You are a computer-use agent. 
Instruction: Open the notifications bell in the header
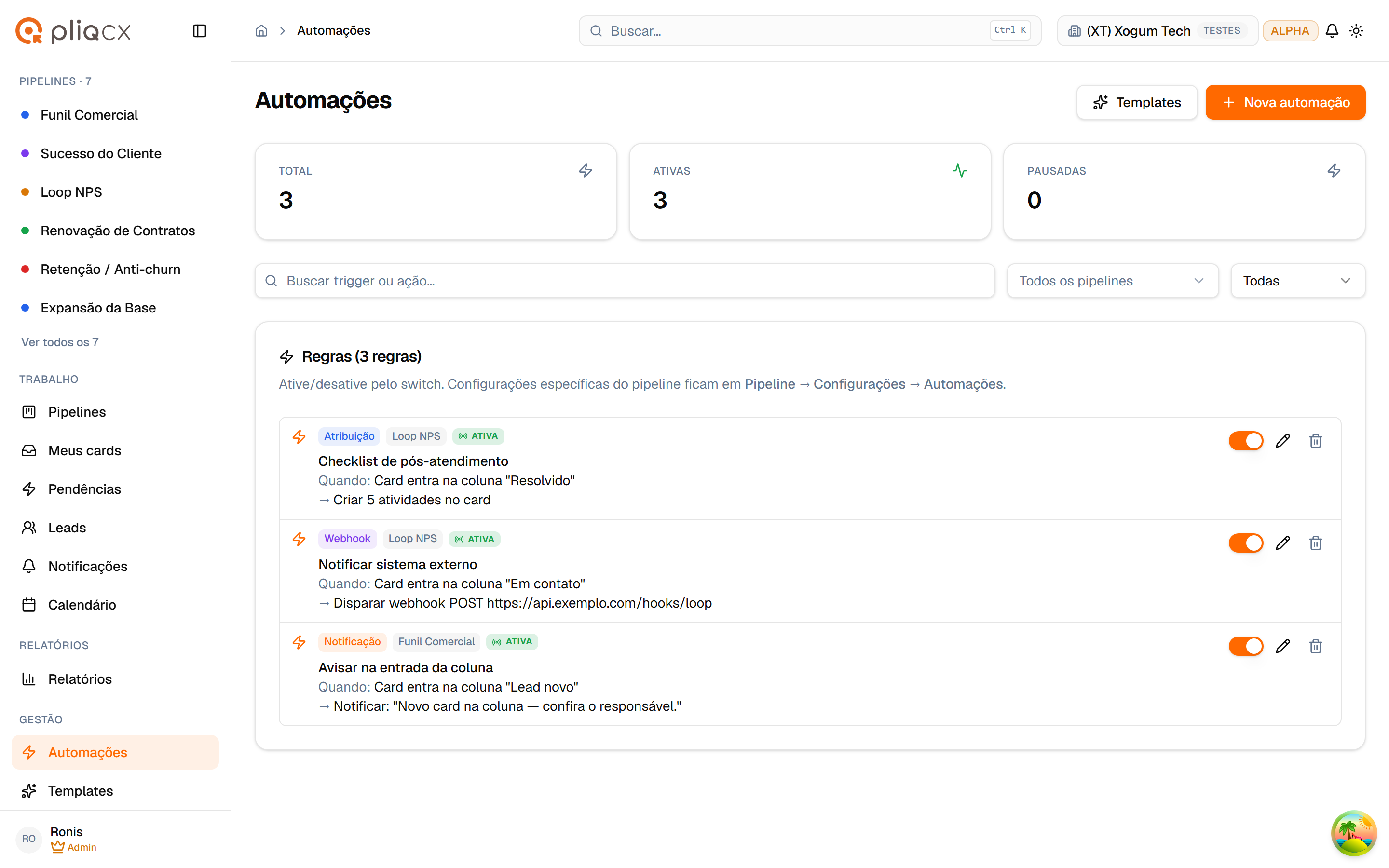coord(1332,31)
